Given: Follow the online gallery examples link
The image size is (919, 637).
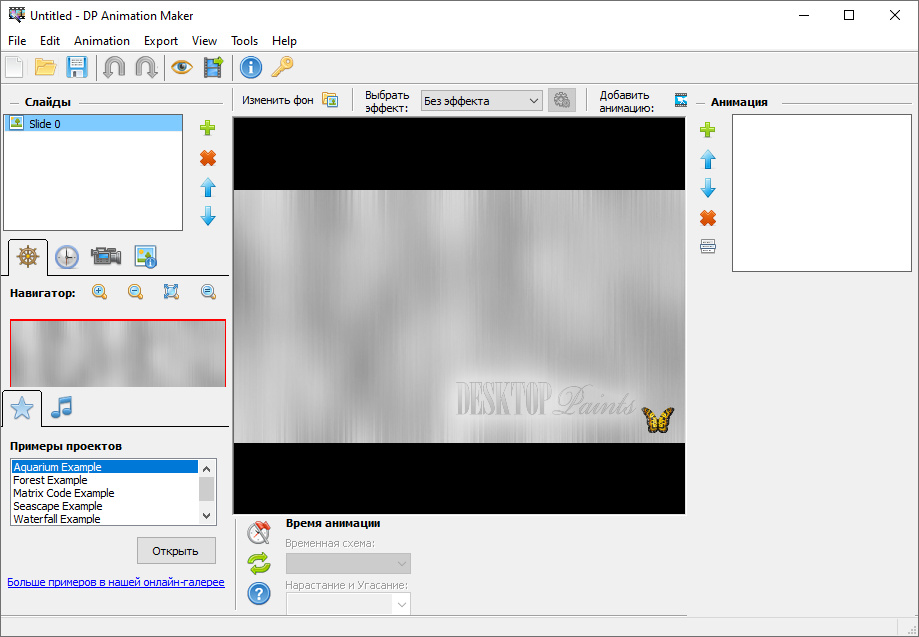Looking at the screenshot, I should pos(115,581).
